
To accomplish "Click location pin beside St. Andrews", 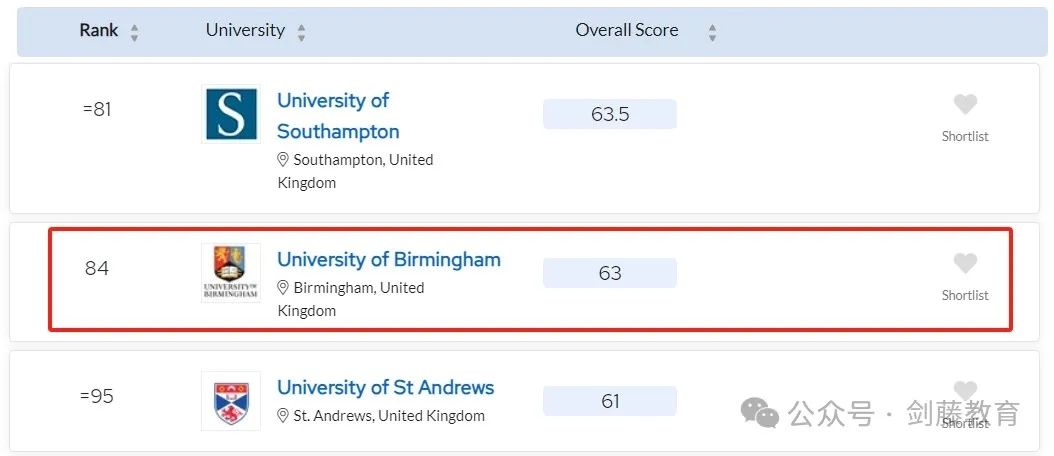I will tap(283, 416).
